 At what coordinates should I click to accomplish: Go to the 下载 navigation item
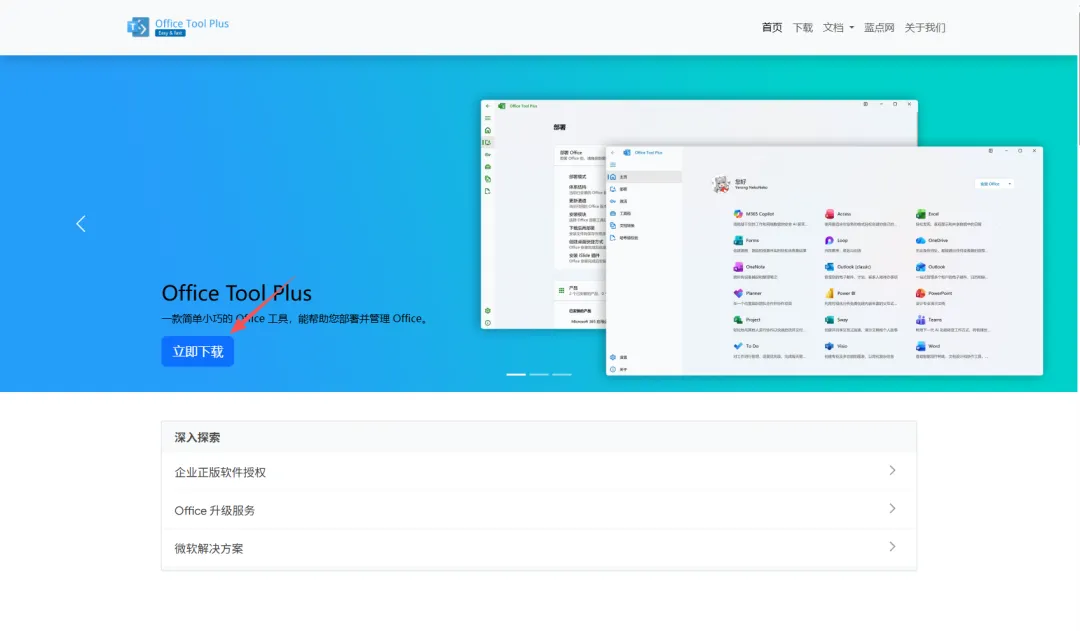(x=802, y=28)
